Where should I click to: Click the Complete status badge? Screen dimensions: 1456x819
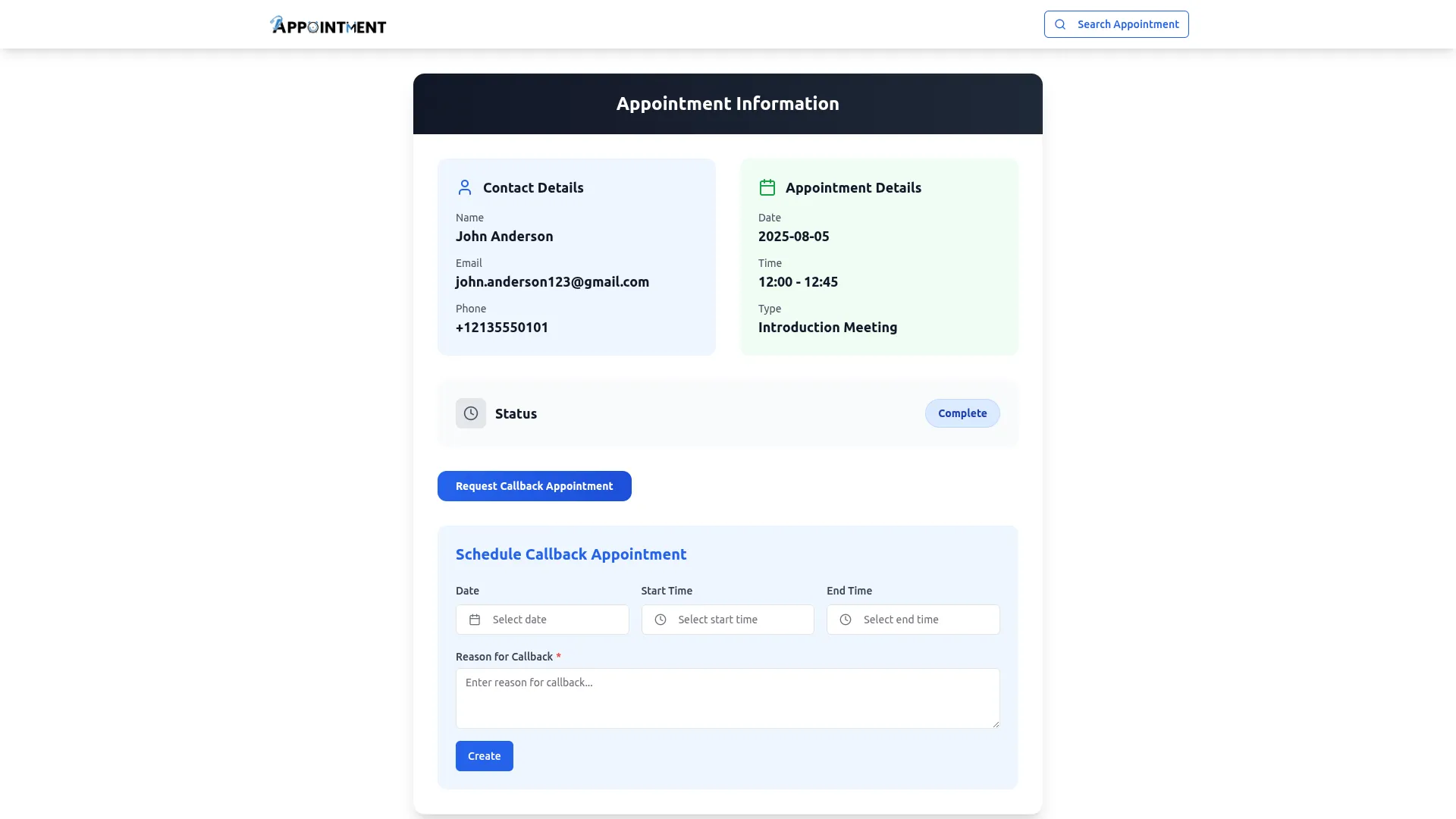(962, 413)
